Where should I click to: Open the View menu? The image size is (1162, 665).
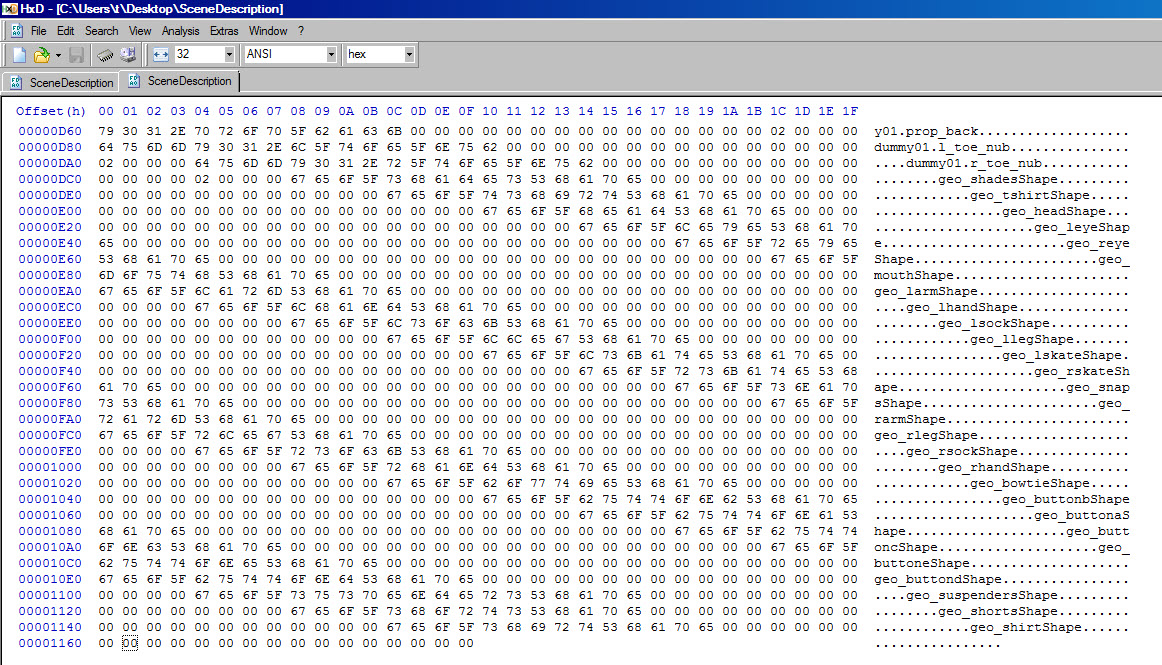point(139,31)
